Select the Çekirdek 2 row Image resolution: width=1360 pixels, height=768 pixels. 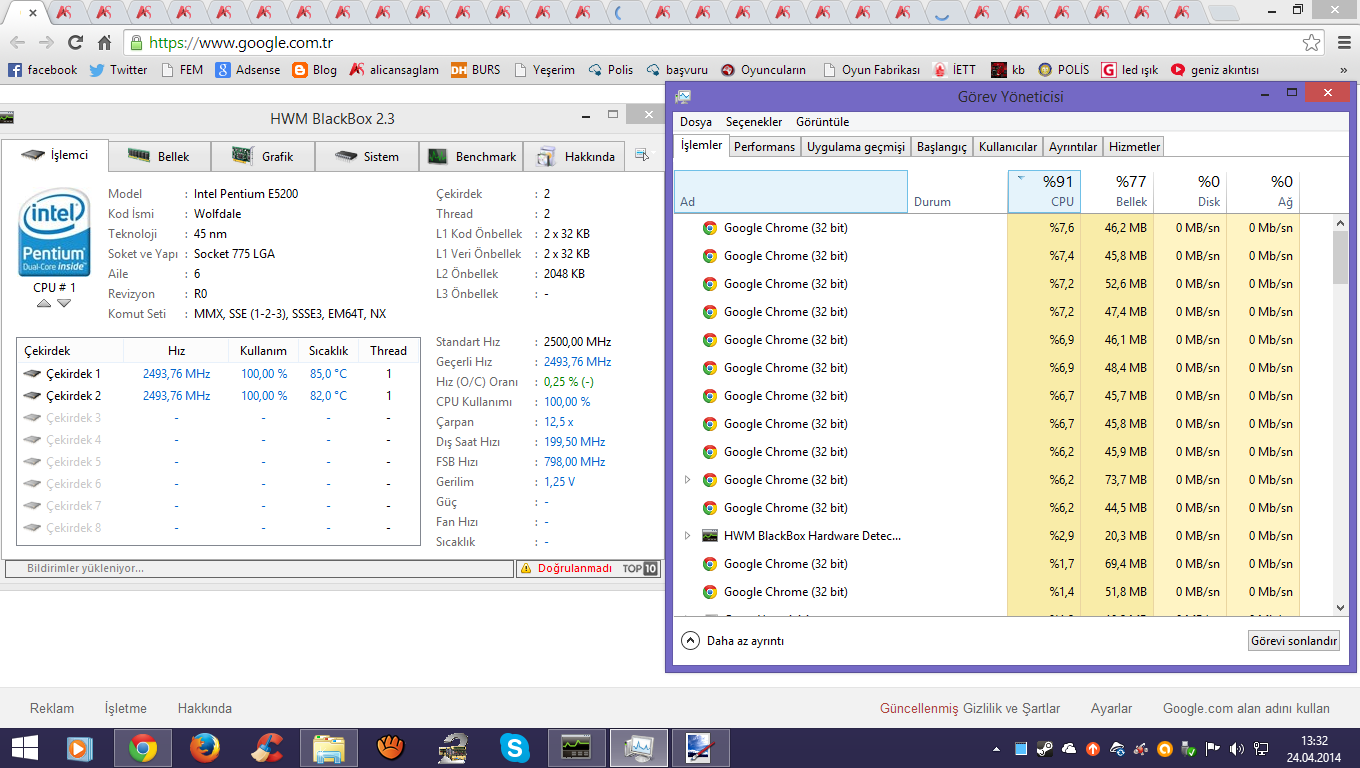[218, 396]
